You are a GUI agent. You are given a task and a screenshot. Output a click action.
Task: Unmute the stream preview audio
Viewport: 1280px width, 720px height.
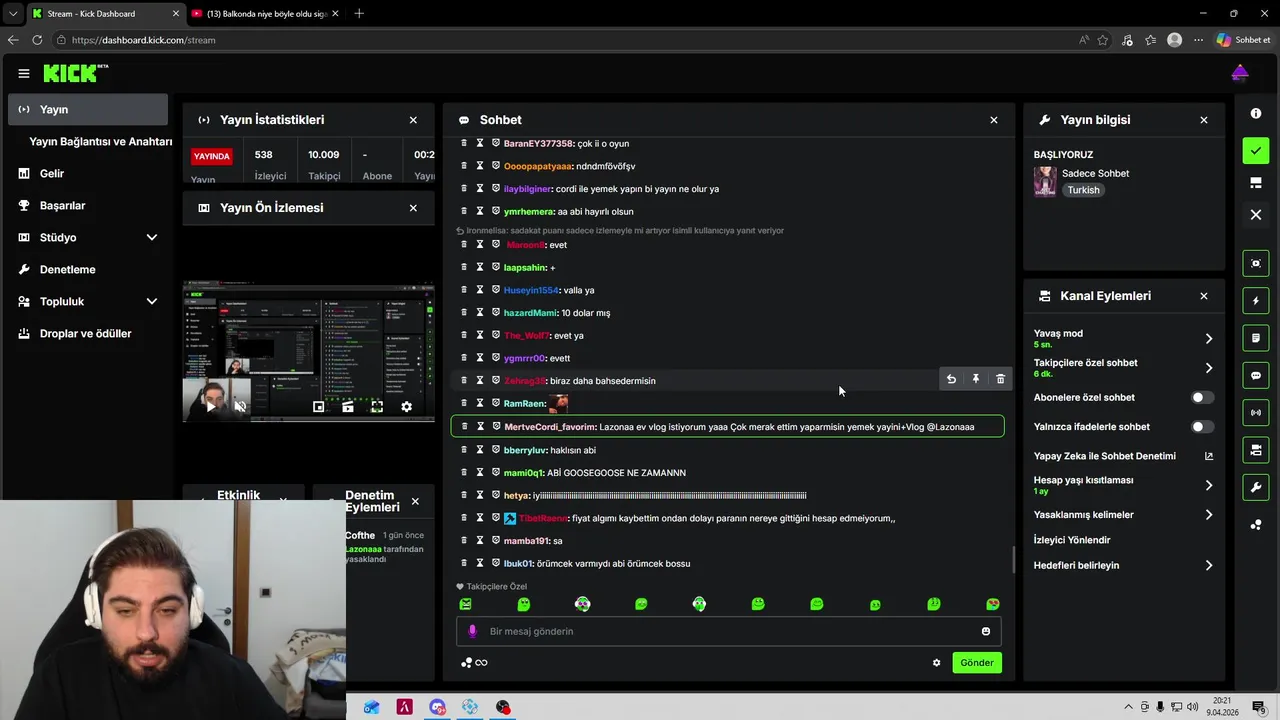[x=240, y=407]
